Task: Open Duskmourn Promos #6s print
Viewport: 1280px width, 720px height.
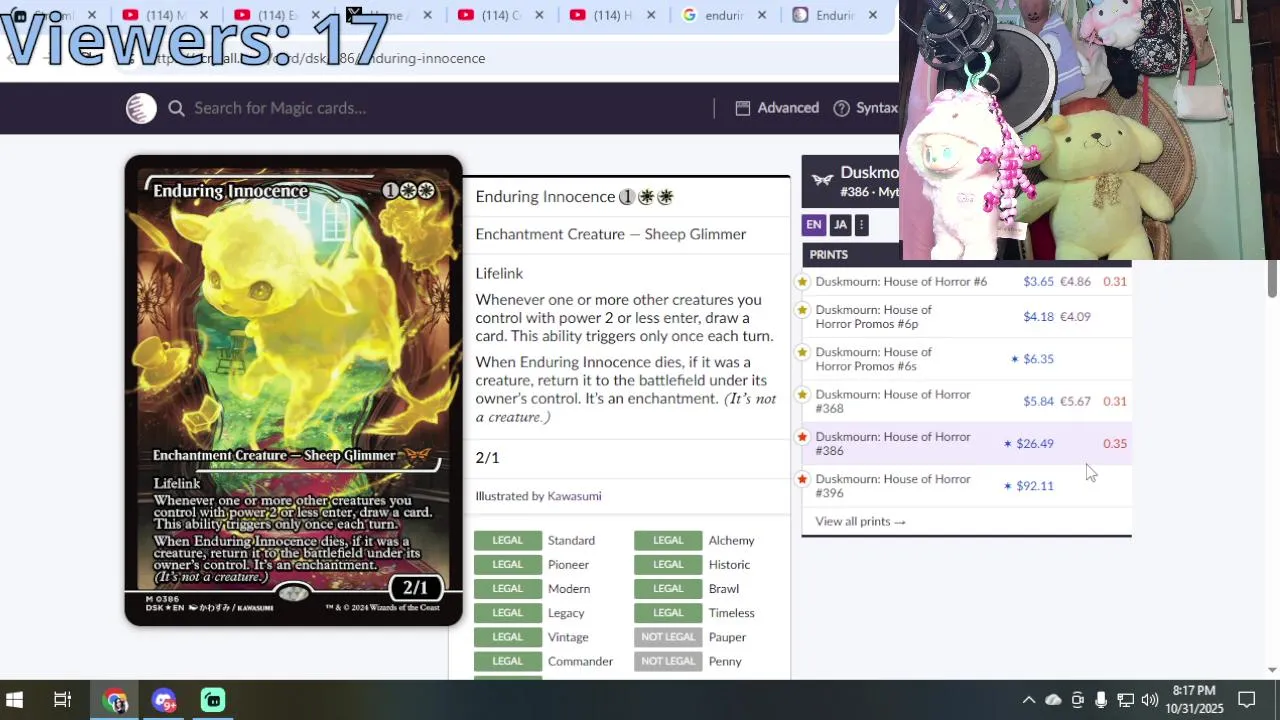Action: point(873,359)
